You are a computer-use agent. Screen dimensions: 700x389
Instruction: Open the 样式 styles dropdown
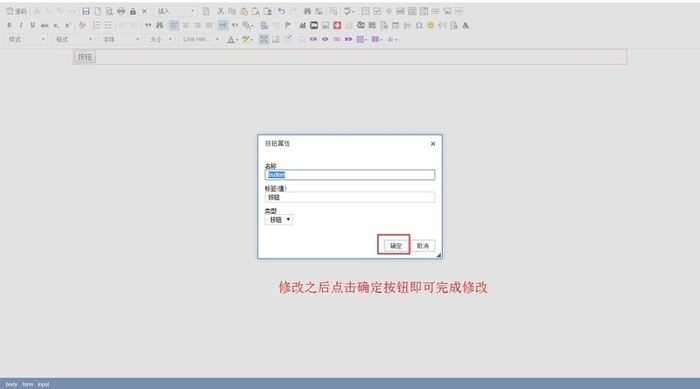pyautogui.click(x=26, y=39)
